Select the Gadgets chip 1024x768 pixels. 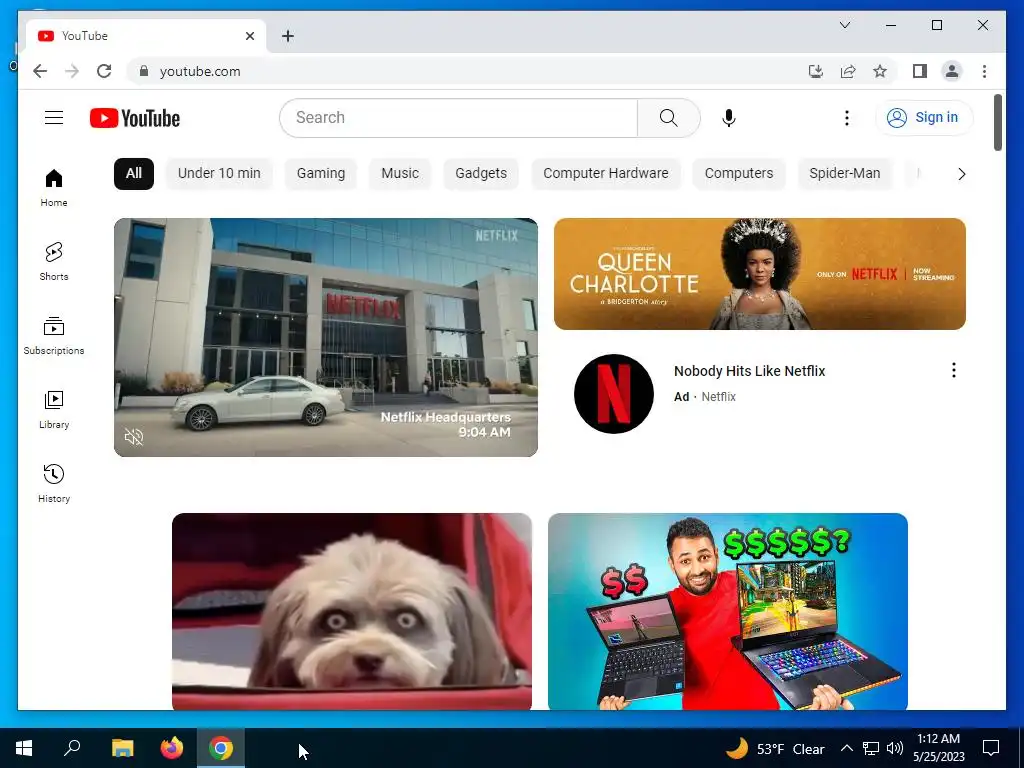[481, 174]
